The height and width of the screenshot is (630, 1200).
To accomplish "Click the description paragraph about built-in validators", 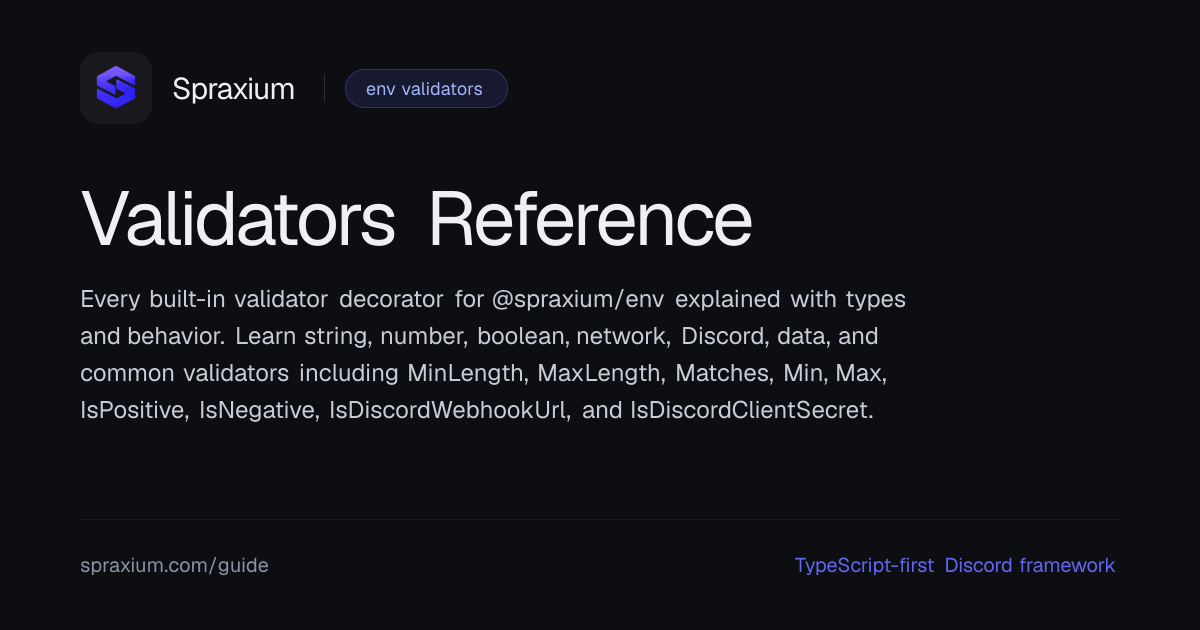I will (493, 355).
